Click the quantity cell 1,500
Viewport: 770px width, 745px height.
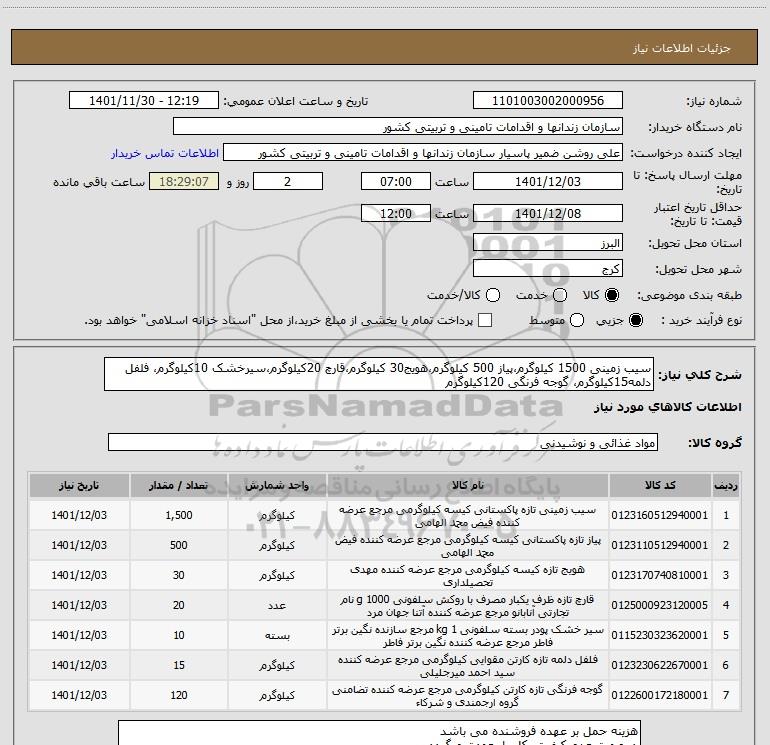pyautogui.click(x=179, y=515)
